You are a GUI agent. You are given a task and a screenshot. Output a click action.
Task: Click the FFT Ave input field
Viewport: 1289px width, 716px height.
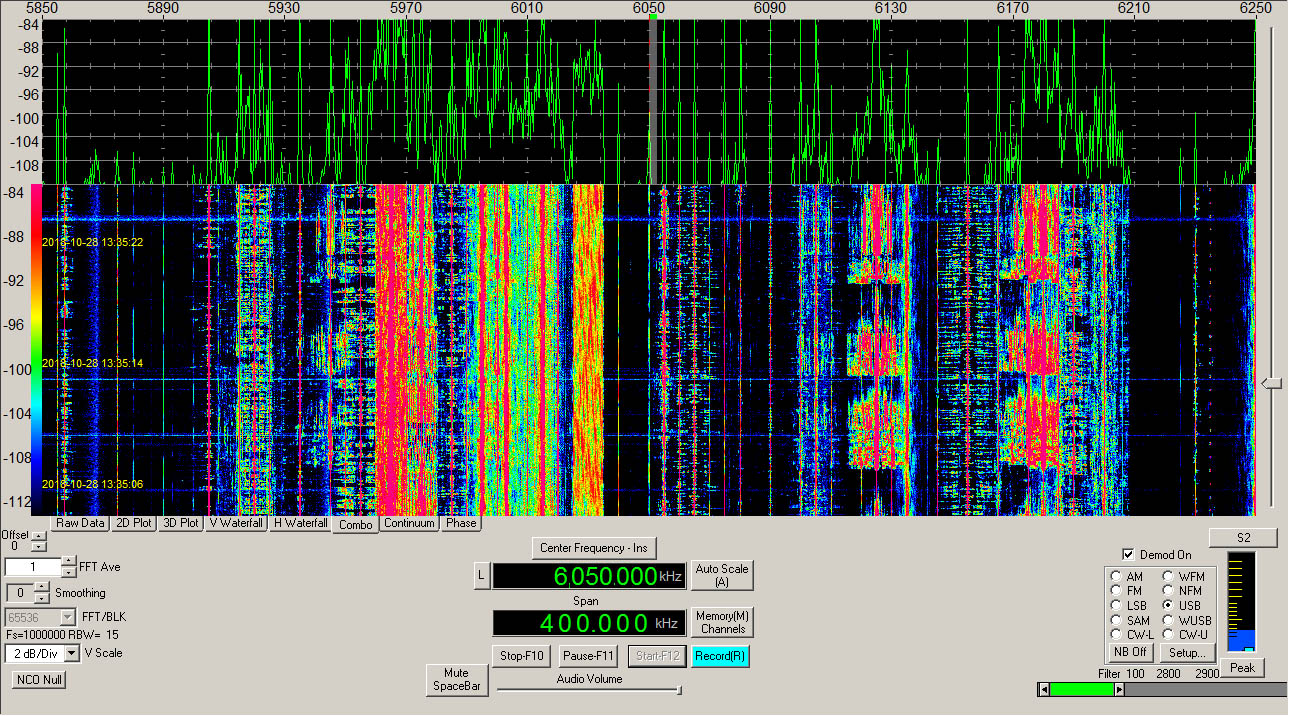33,567
